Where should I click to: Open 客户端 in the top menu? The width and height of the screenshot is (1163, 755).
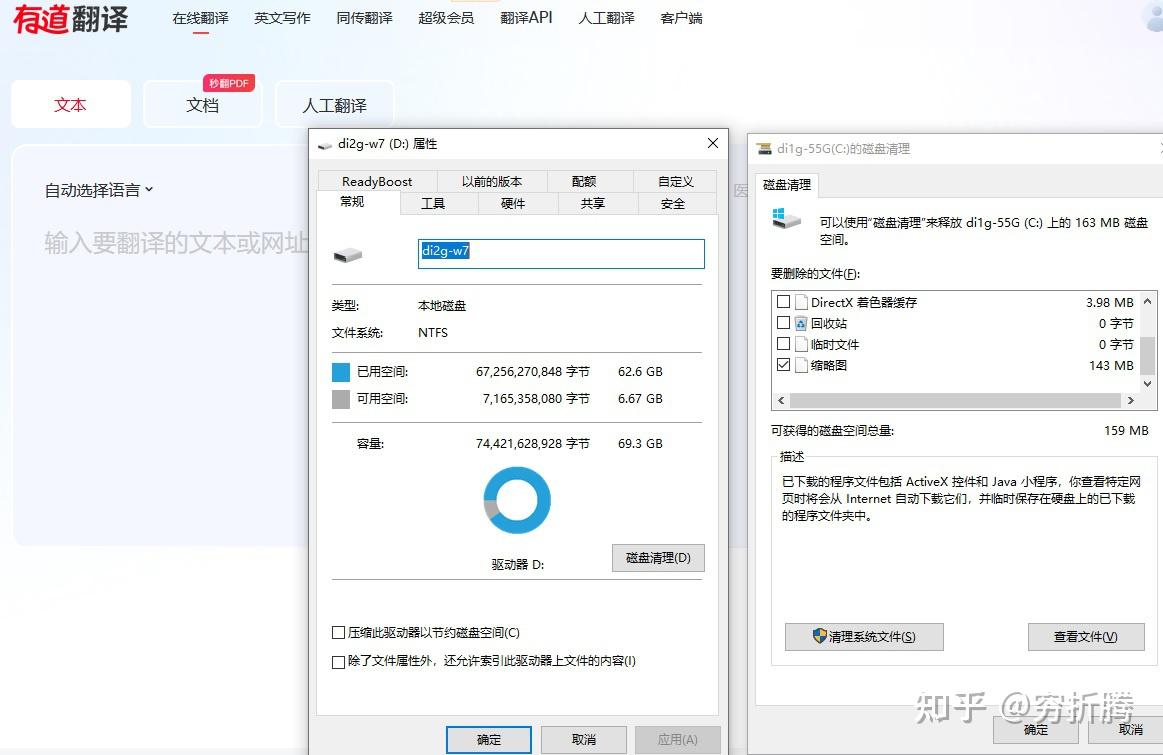[x=681, y=19]
